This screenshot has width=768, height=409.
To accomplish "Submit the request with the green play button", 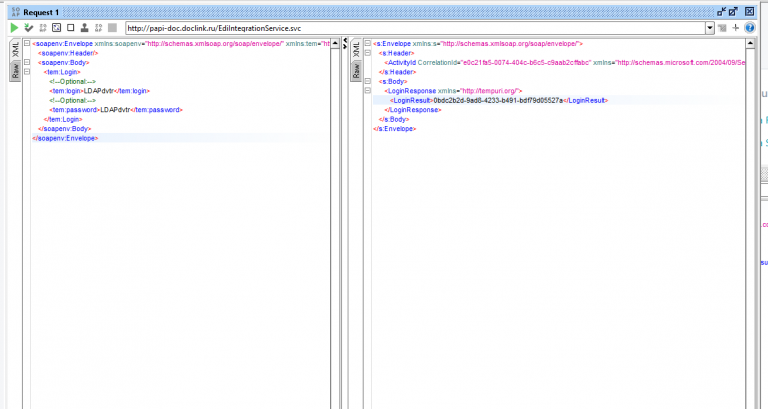I will click(x=14, y=28).
